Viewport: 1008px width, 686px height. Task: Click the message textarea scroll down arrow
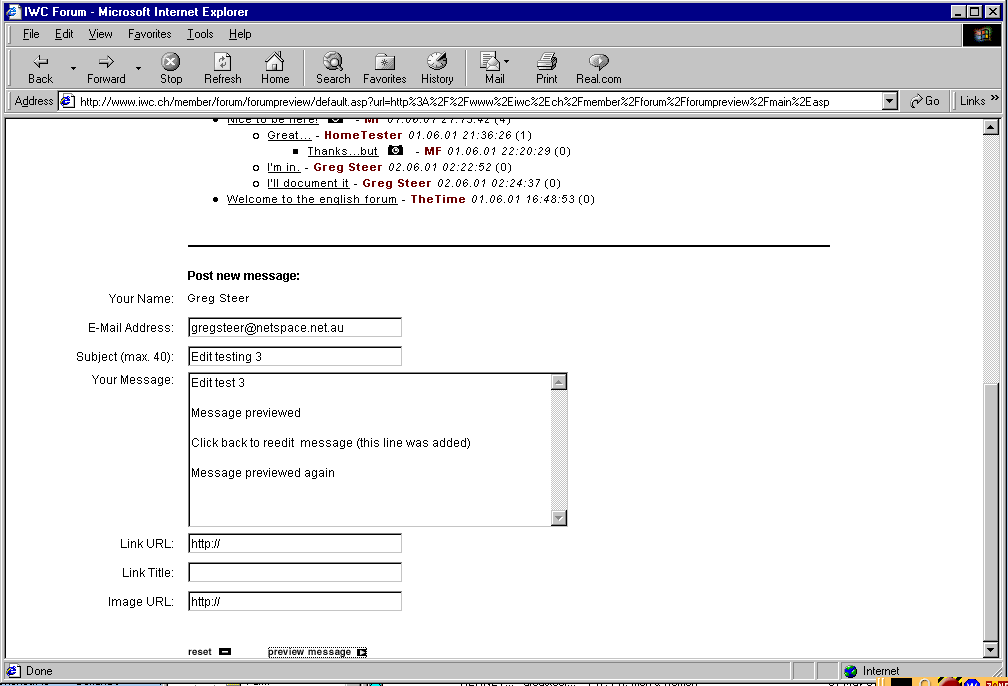pyautogui.click(x=559, y=518)
